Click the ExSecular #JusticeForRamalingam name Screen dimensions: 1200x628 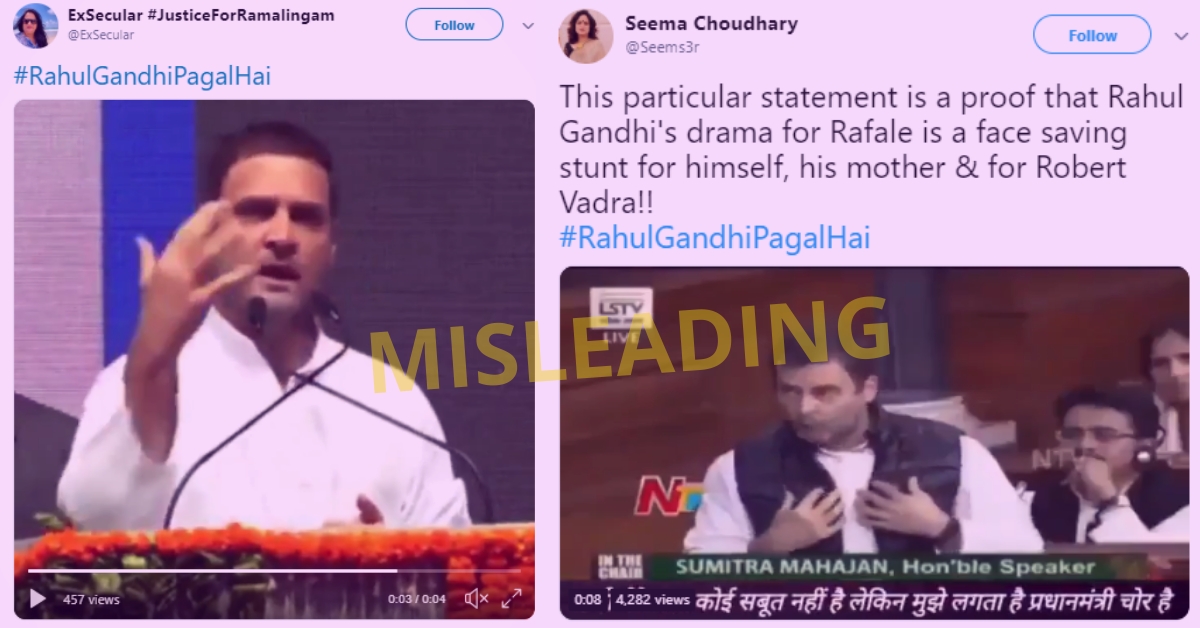coord(201,15)
